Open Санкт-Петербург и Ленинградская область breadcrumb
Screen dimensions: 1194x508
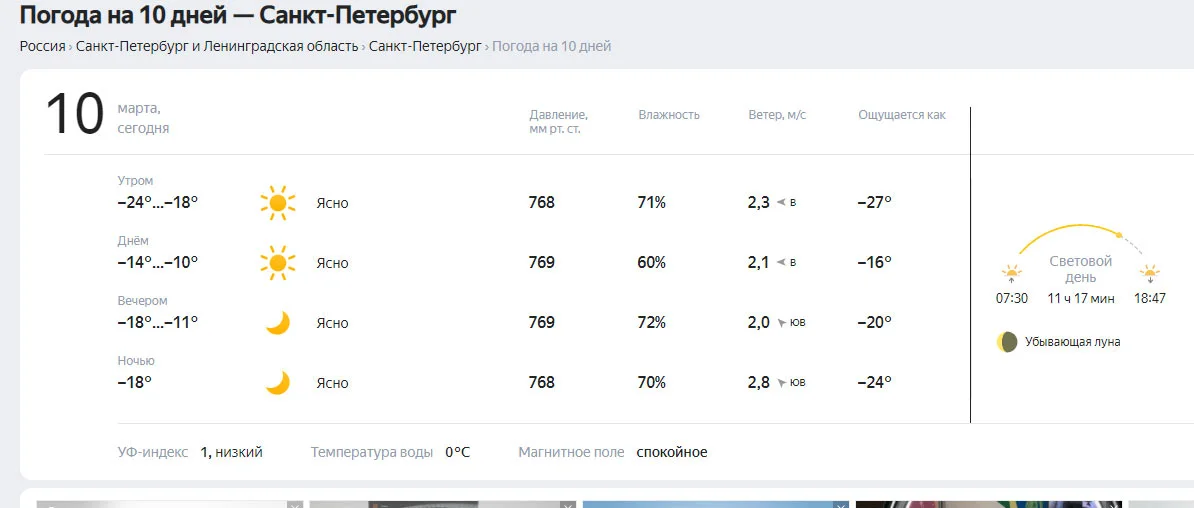[217, 46]
